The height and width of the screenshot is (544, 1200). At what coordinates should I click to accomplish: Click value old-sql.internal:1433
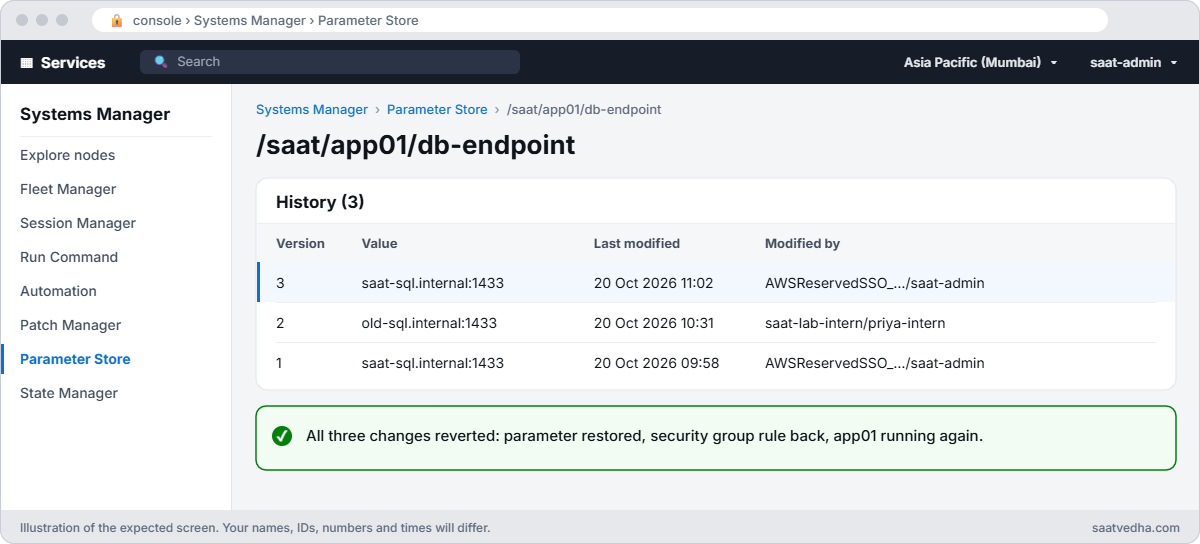click(429, 323)
